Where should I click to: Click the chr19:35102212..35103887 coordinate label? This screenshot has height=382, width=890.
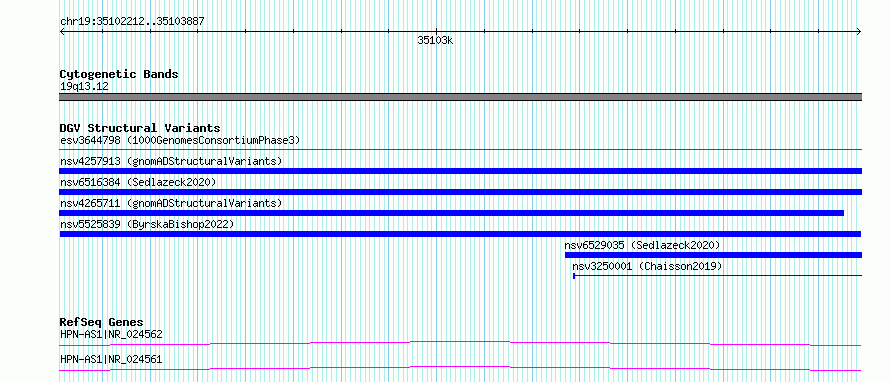pos(132,22)
